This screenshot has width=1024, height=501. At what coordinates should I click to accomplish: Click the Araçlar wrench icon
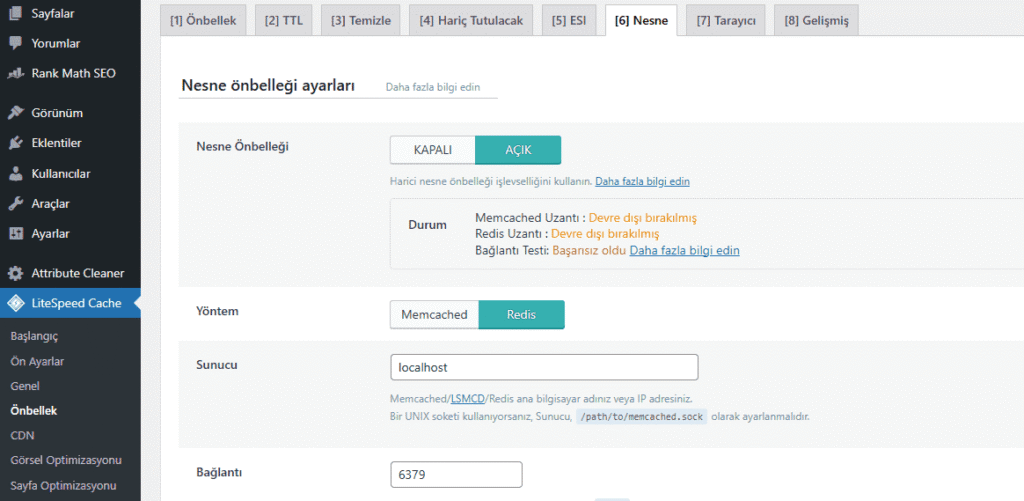click(x=15, y=203)
